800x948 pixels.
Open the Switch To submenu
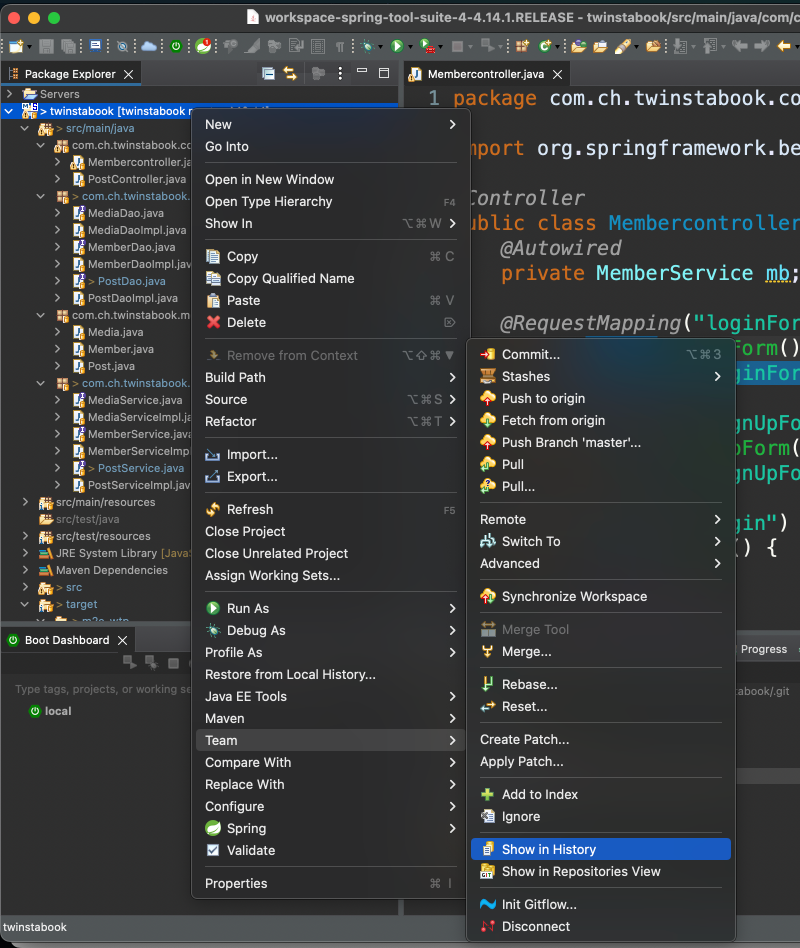600,542
